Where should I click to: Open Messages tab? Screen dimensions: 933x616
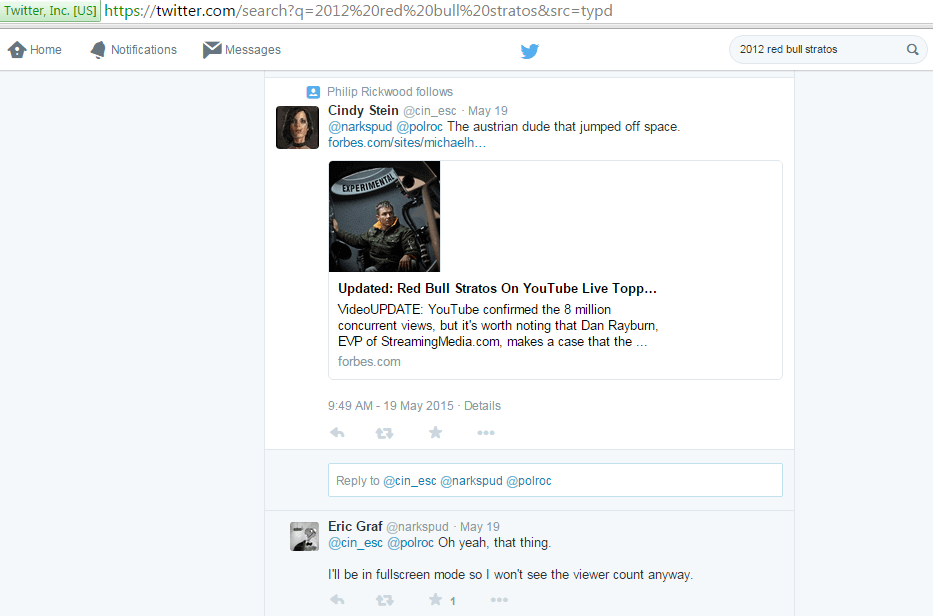point(242,50)
